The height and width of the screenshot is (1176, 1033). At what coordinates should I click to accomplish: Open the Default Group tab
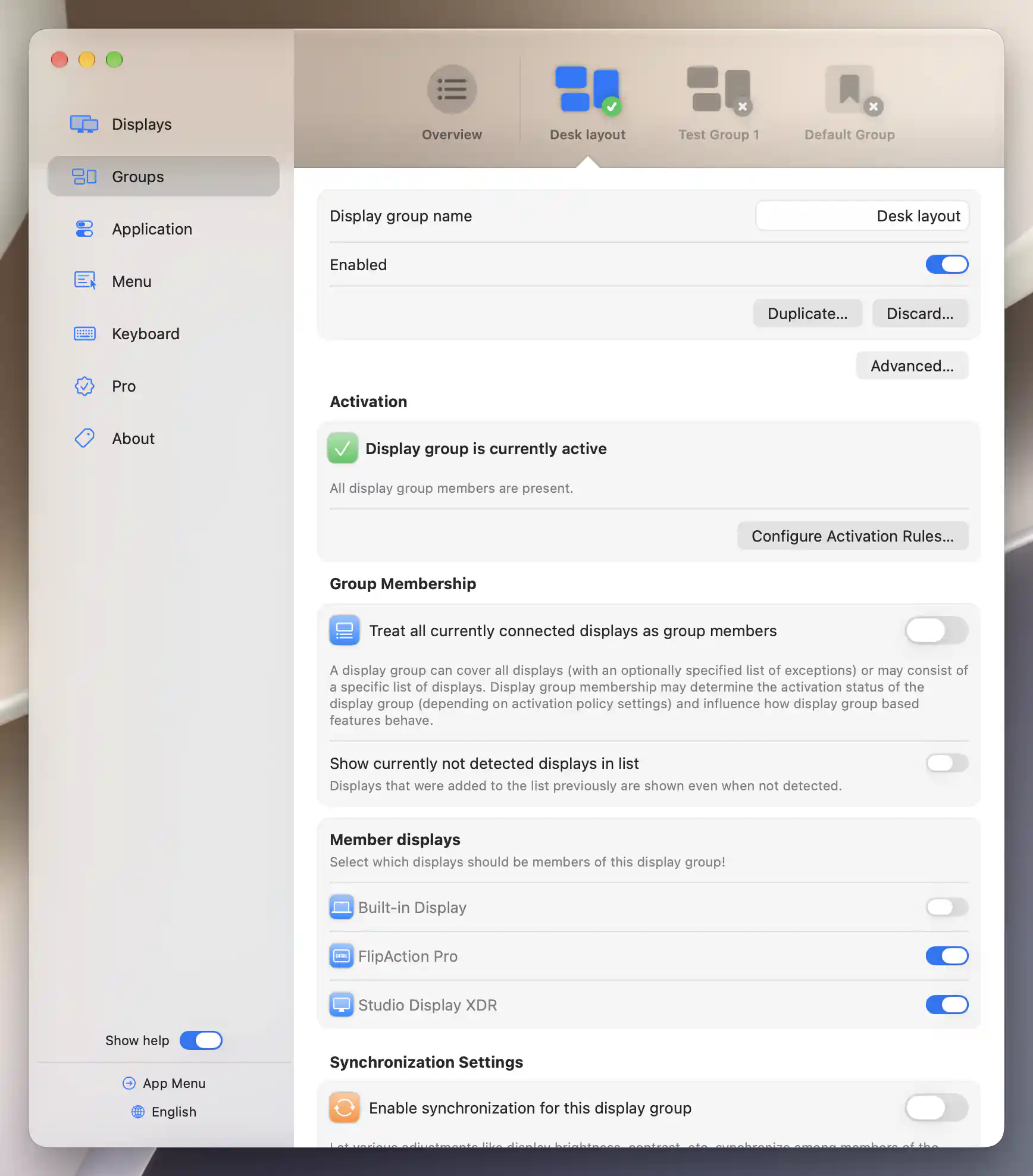849,104
